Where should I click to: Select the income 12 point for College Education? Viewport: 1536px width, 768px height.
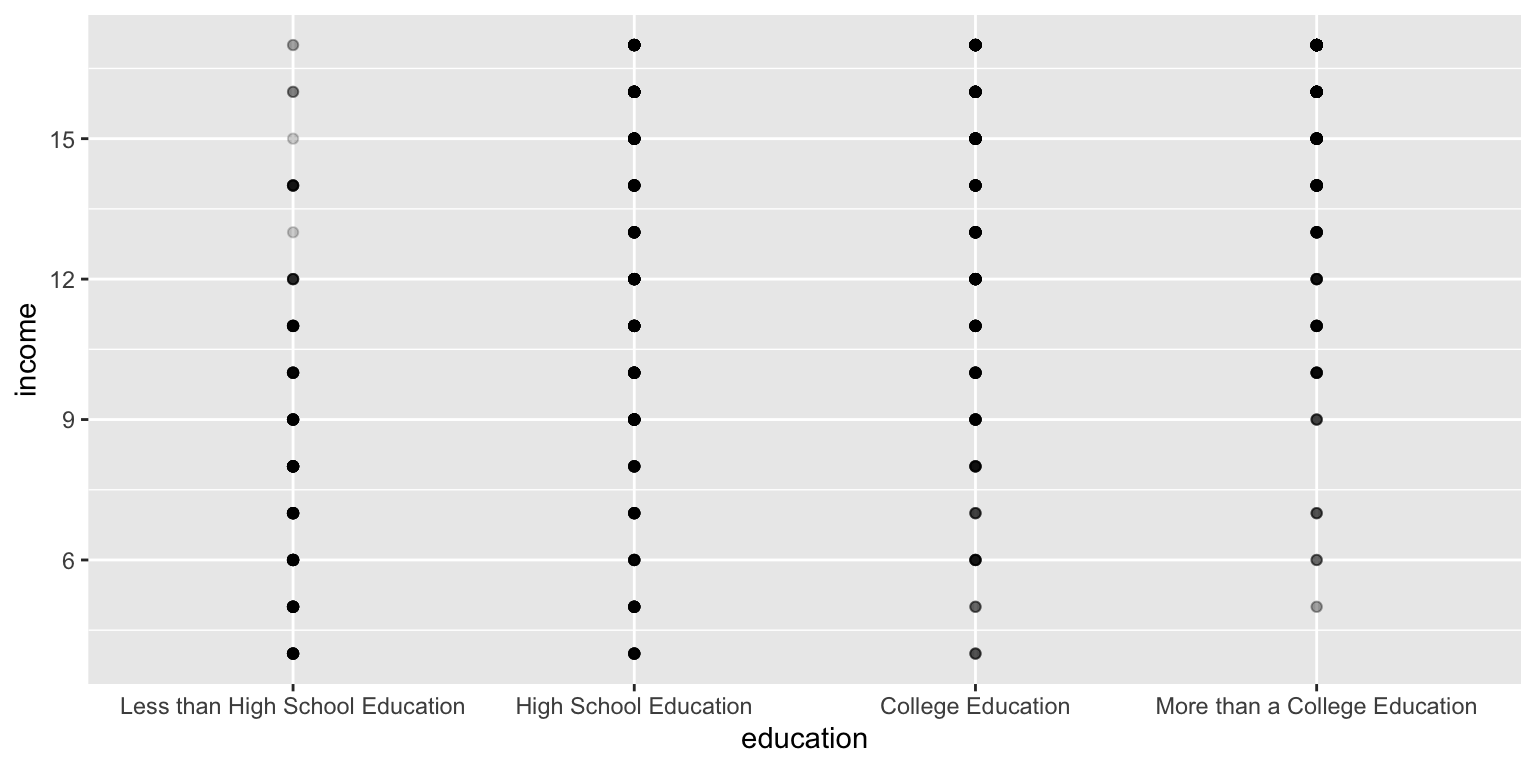pos(975,279)
